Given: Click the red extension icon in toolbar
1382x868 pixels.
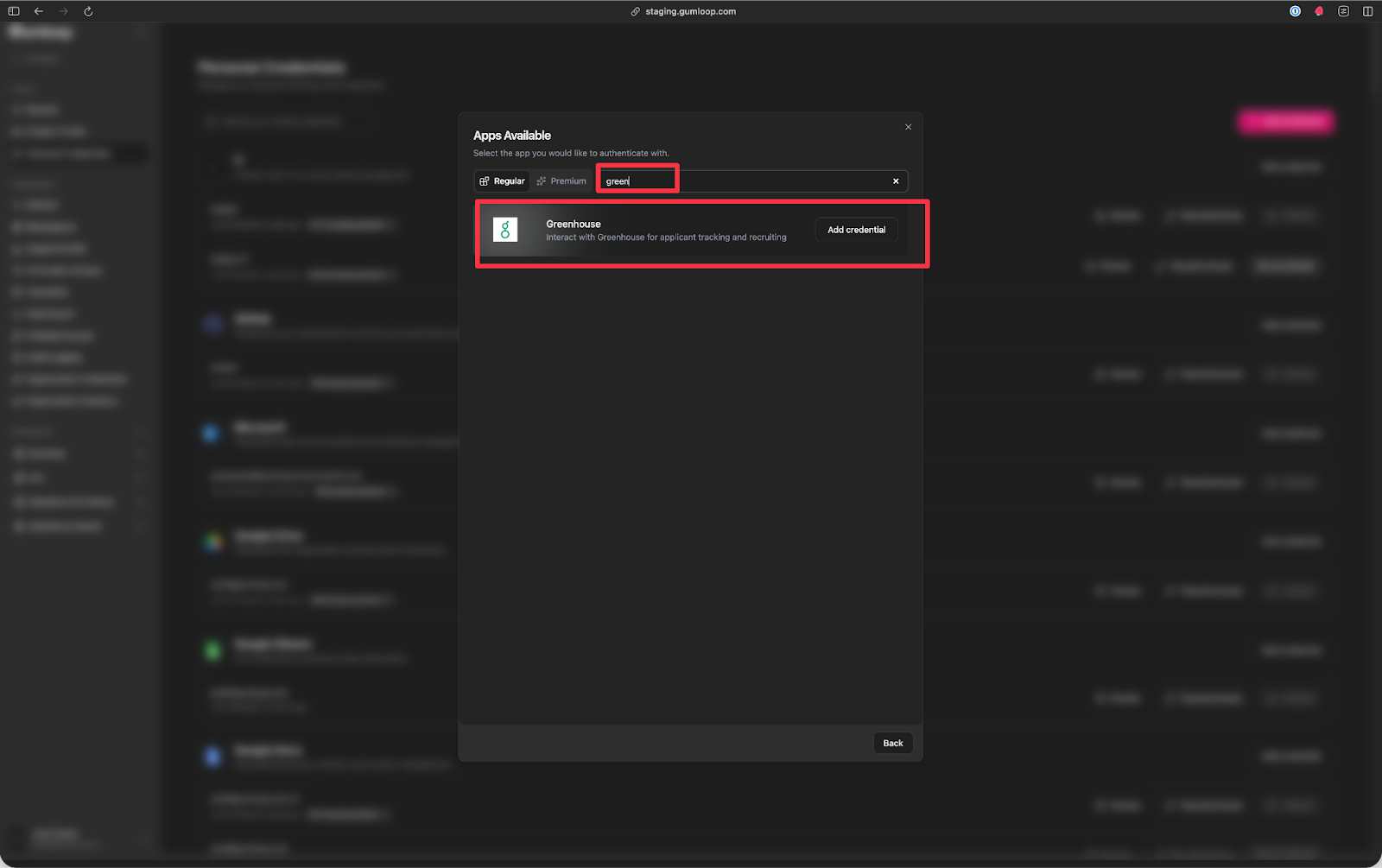Looking at the screenshot, I should [1319, 11].
